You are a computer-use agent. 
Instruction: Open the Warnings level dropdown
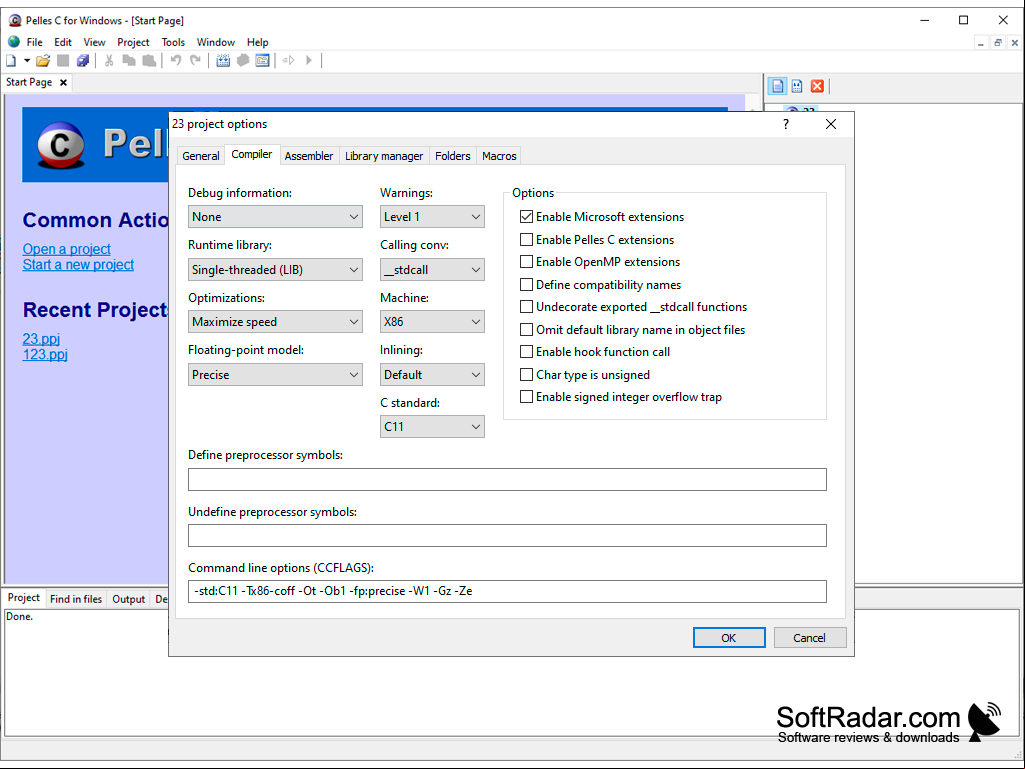tap(432, 217)
